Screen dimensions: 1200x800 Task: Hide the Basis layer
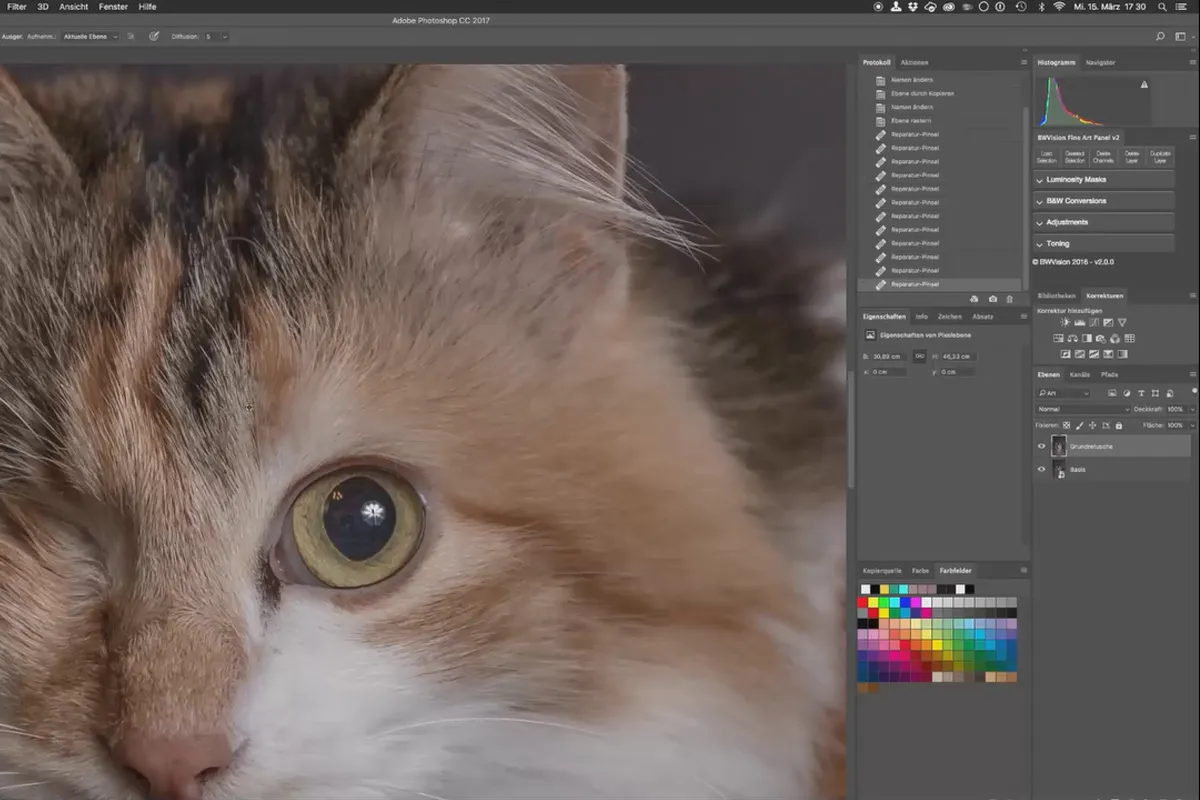coord(1041,469)
